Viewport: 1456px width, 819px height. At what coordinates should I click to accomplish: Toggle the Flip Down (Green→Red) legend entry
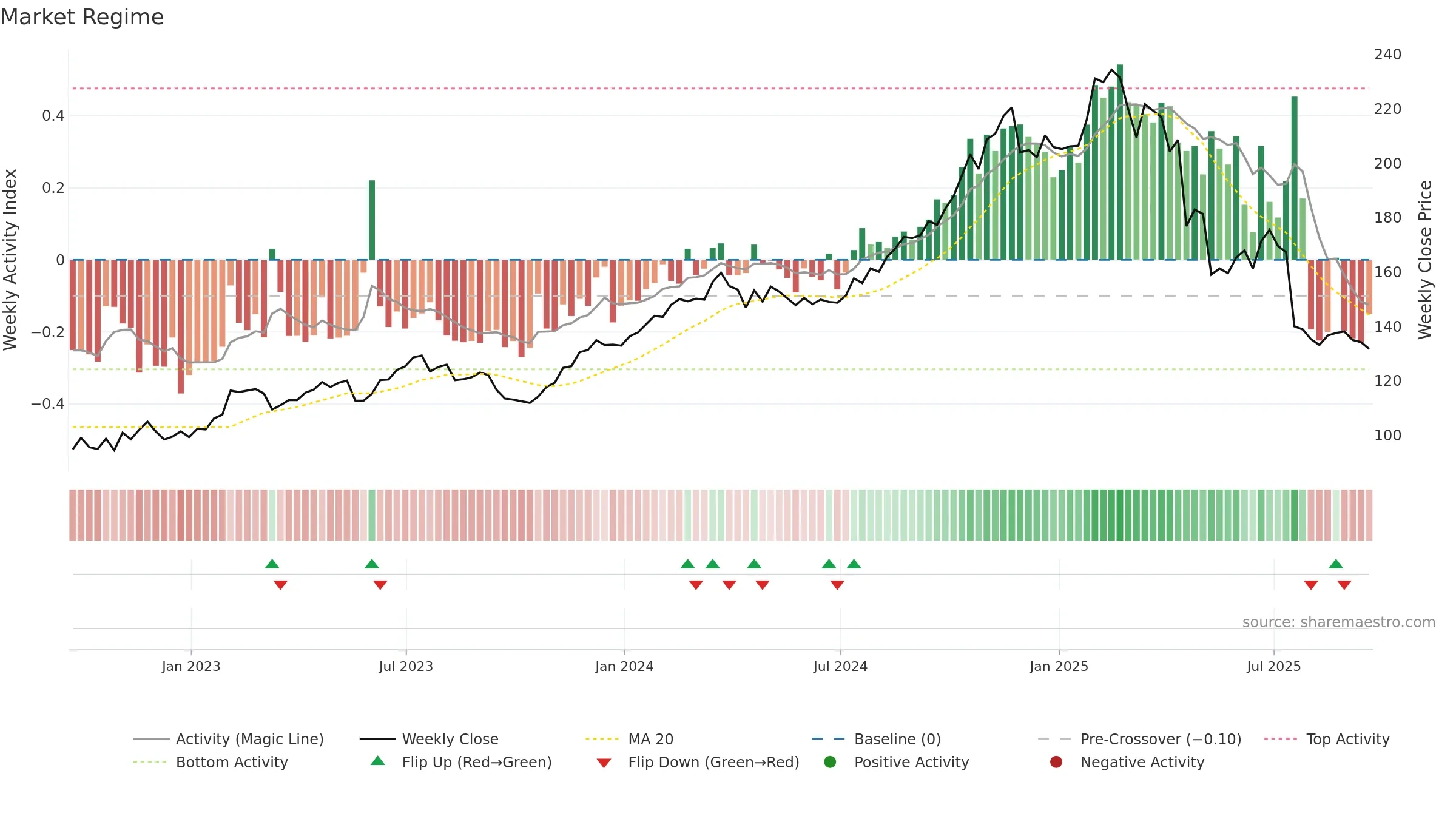point(697,762)
